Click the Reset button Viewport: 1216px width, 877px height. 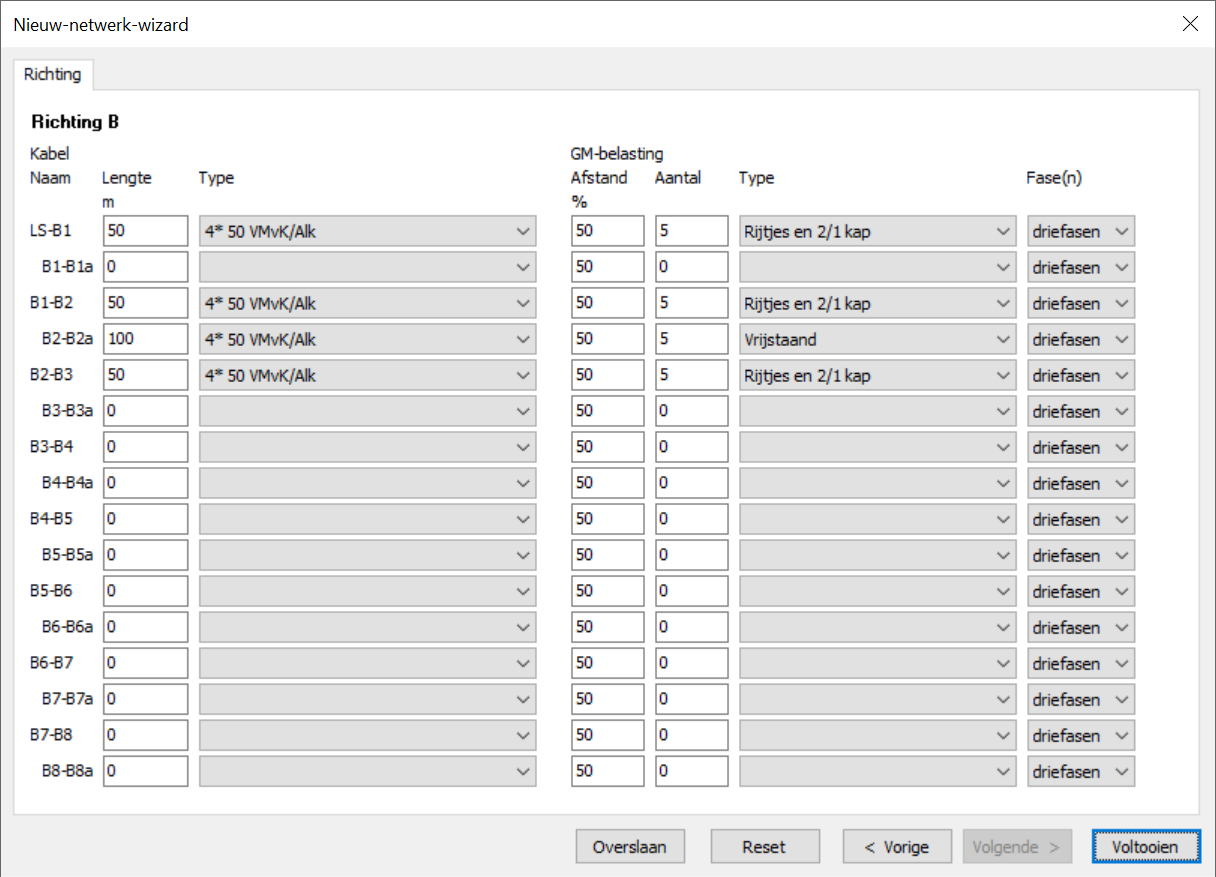tap(765, 847)
